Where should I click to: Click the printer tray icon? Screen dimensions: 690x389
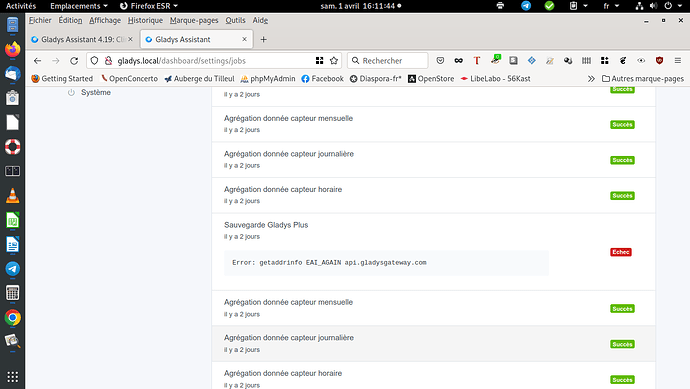coord(500,6)
